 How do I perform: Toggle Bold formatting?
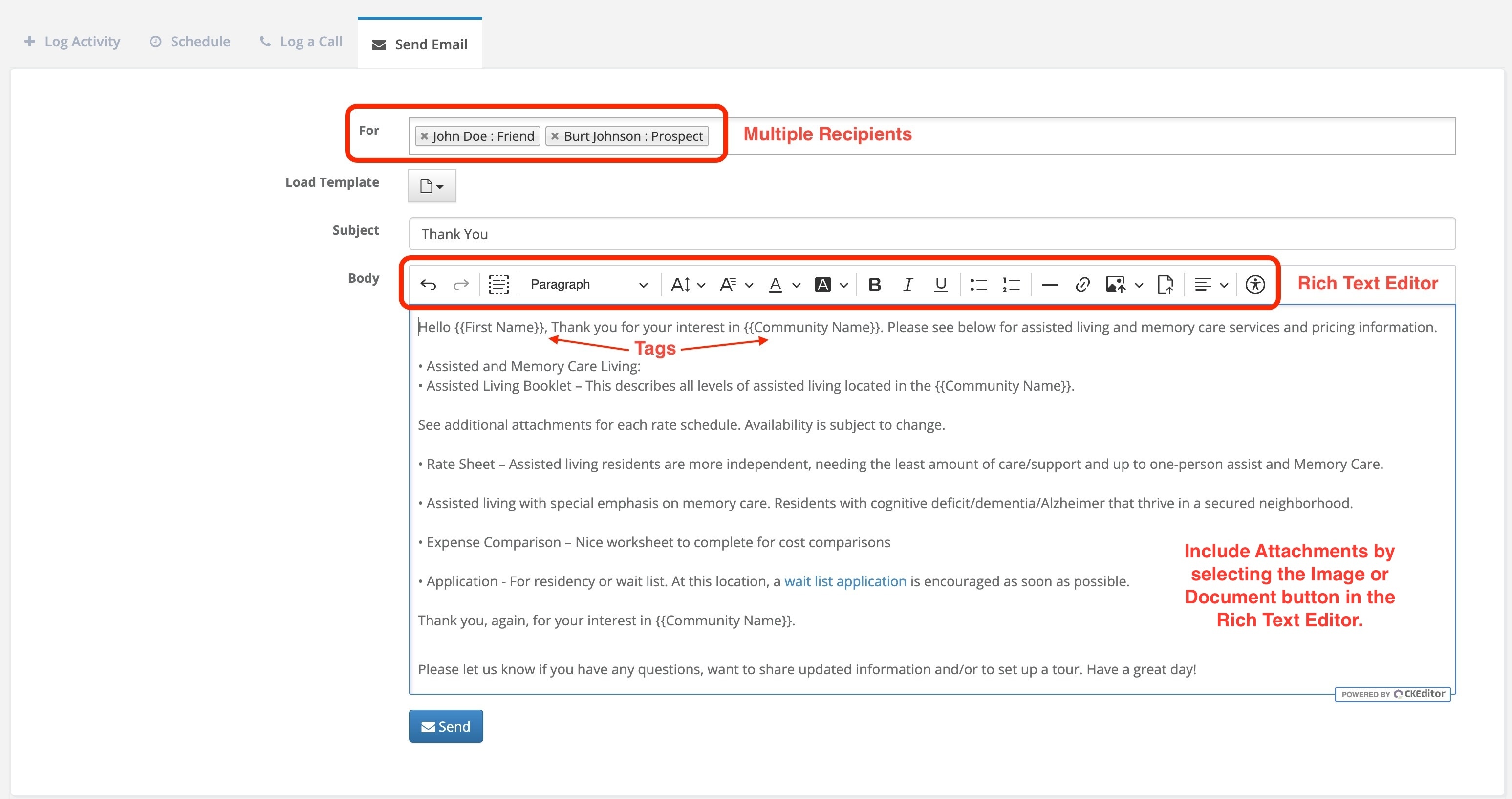click(875, 285)
